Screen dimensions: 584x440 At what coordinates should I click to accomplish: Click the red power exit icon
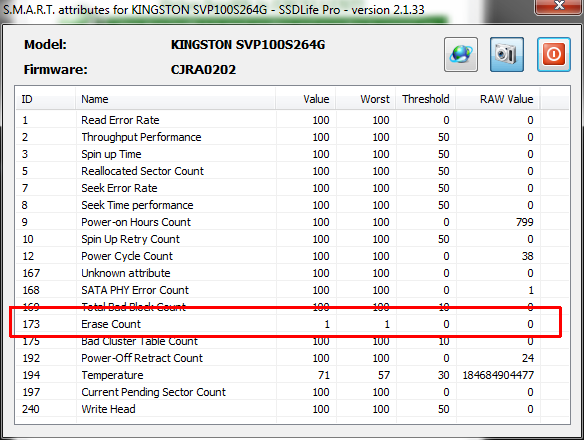[553, 54]
